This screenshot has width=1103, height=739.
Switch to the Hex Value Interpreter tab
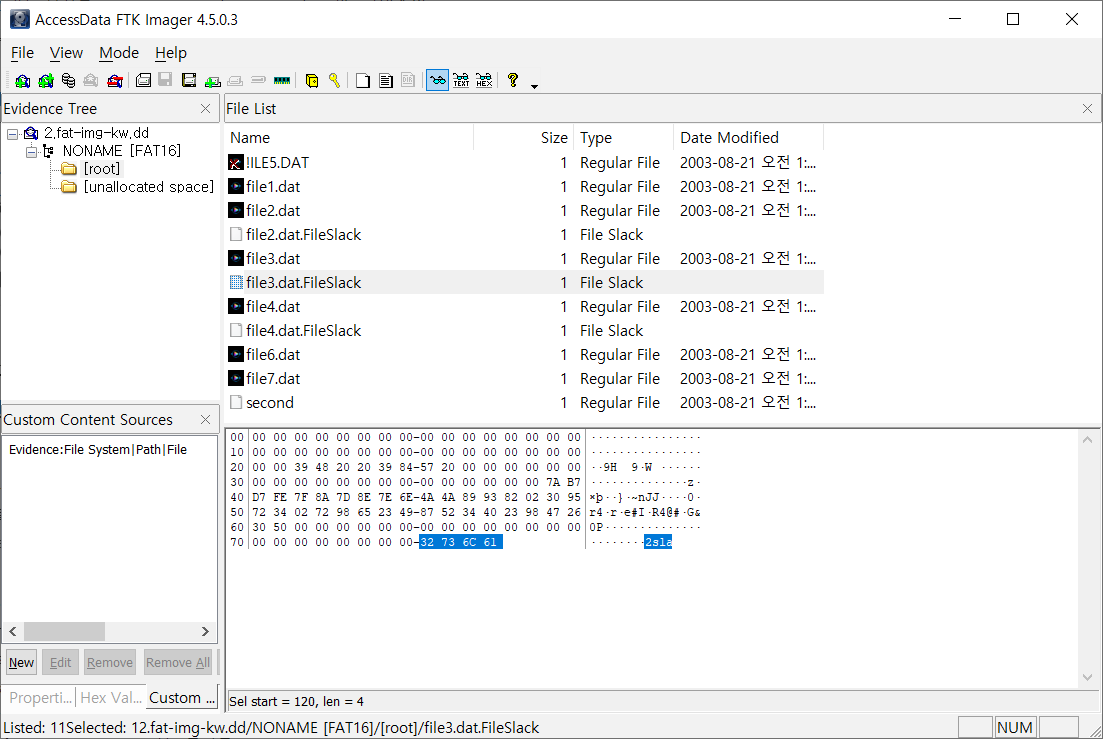(x=111, y=698)
